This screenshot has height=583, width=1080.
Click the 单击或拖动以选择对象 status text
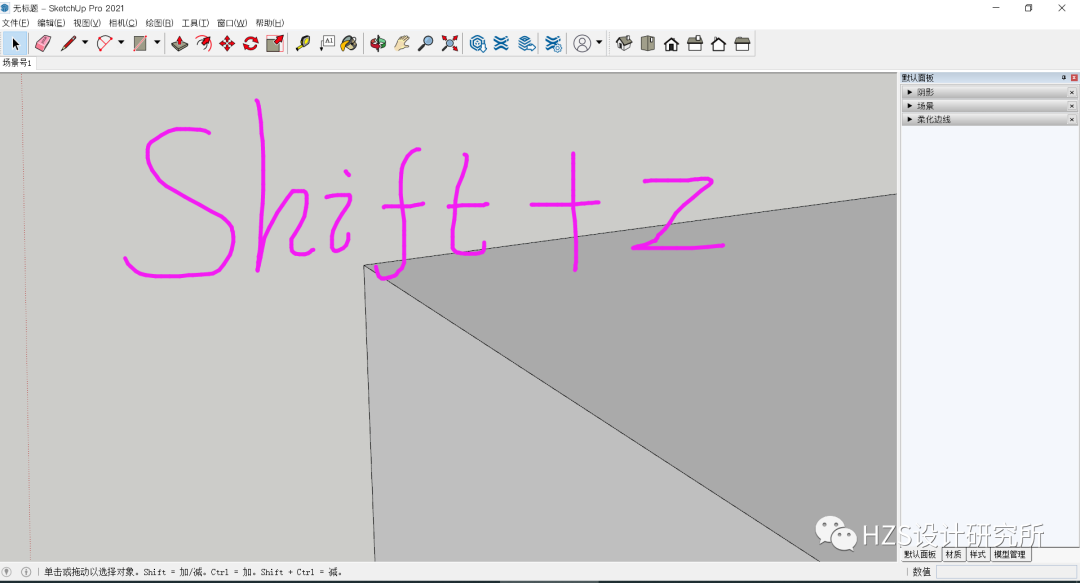[x=91, y=572]
